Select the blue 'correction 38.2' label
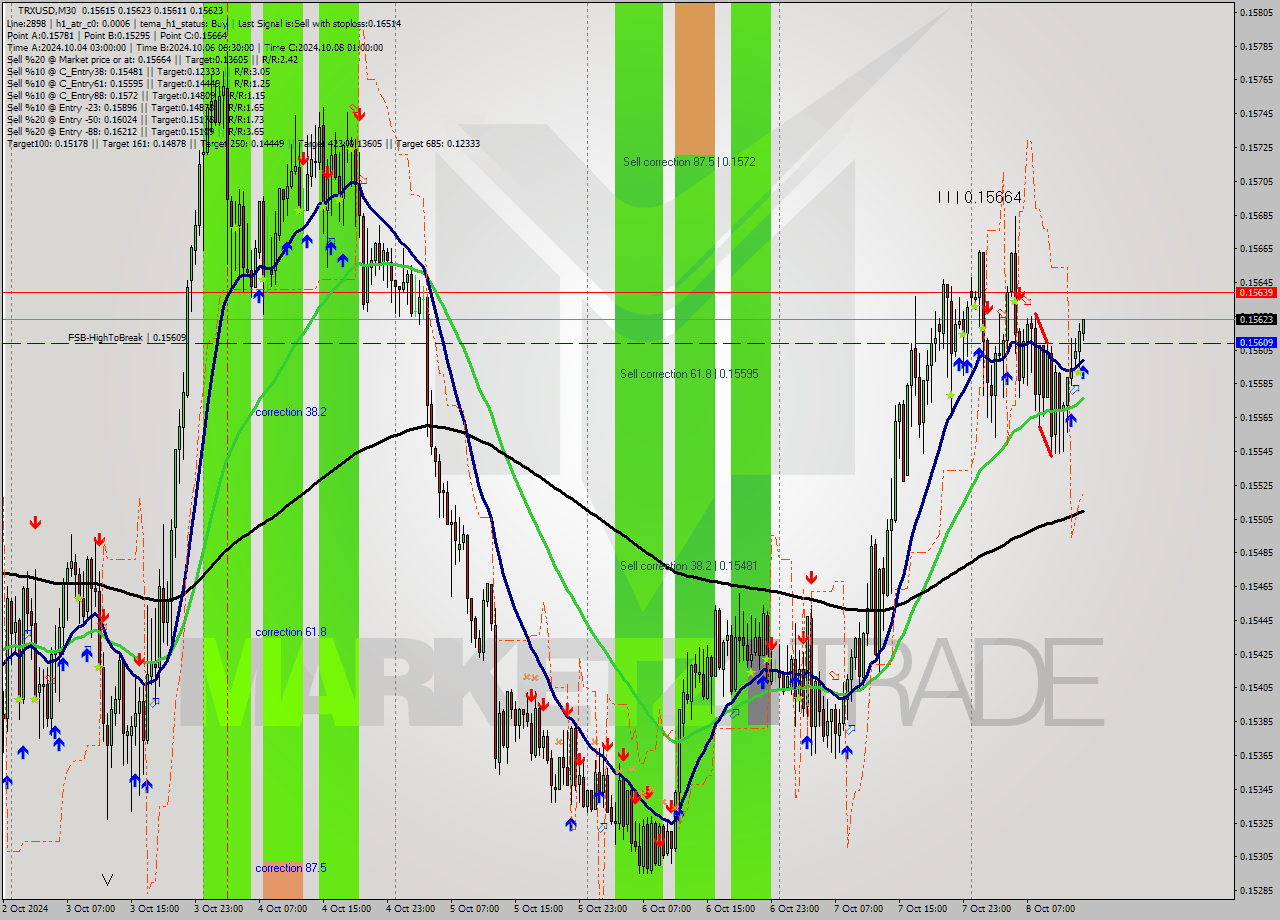This screenshot has width=1280, height=920. (290, 411)
